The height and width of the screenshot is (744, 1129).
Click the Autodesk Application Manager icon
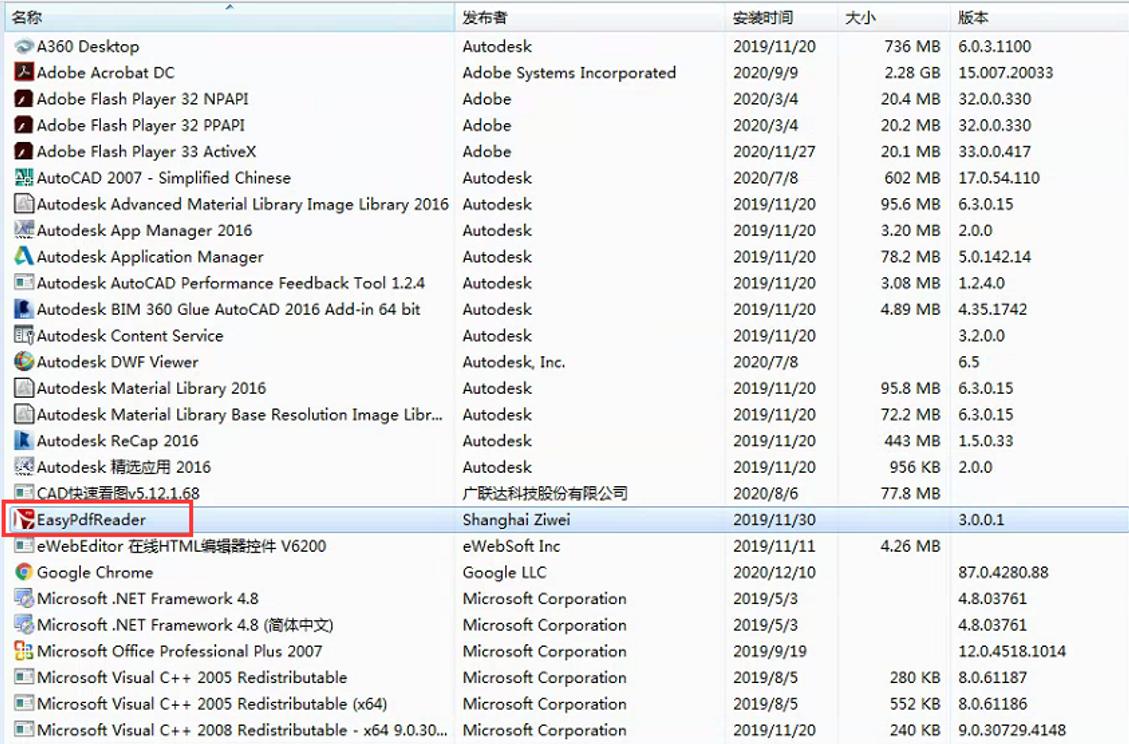coord(22,256)
